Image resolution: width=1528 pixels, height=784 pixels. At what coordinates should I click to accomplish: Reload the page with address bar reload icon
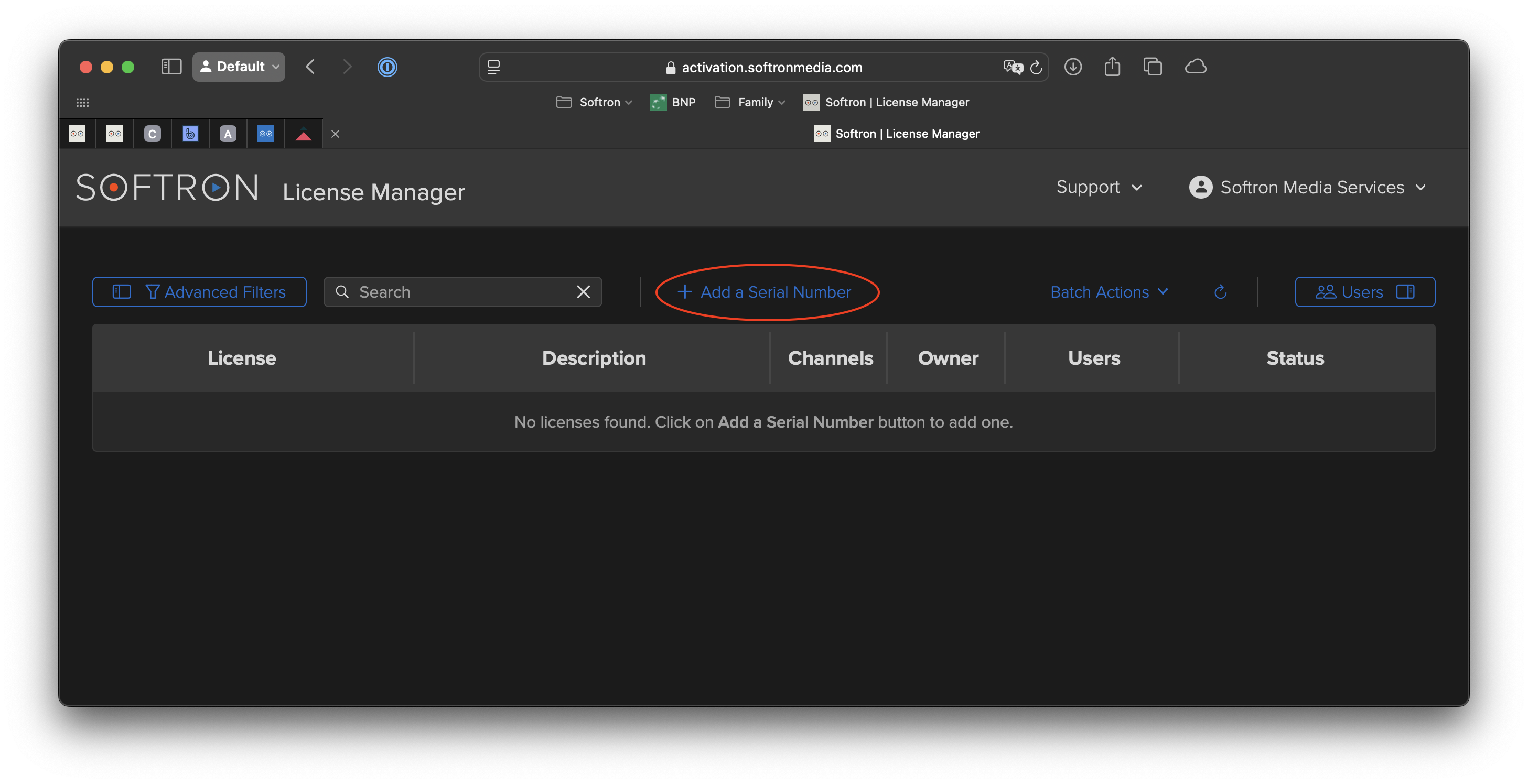coord(1036,68)
